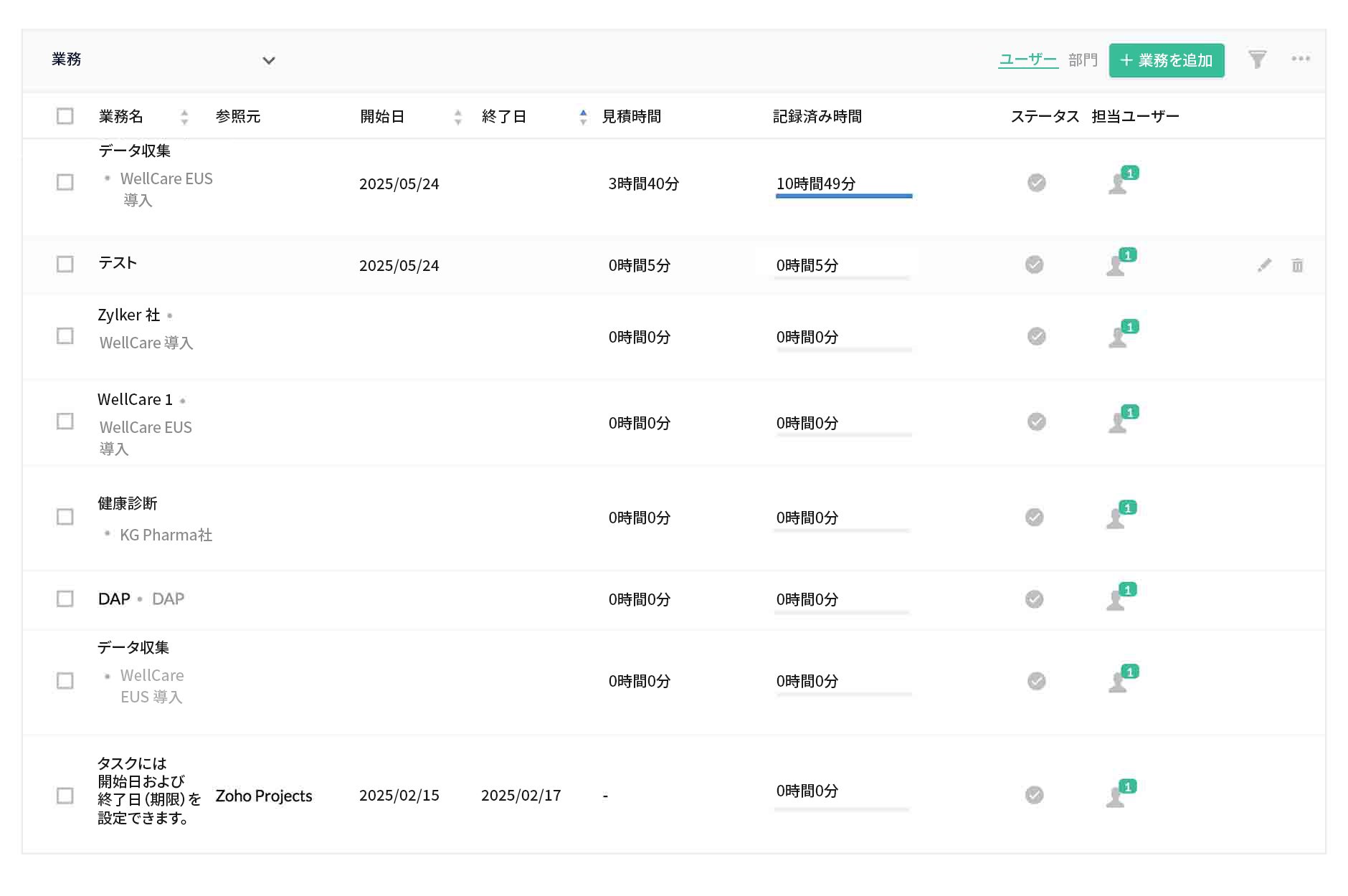The height and width of the screenshot is (896, 1348).
Task: Switch to the 部門 tab
Action: point(1083,59)
